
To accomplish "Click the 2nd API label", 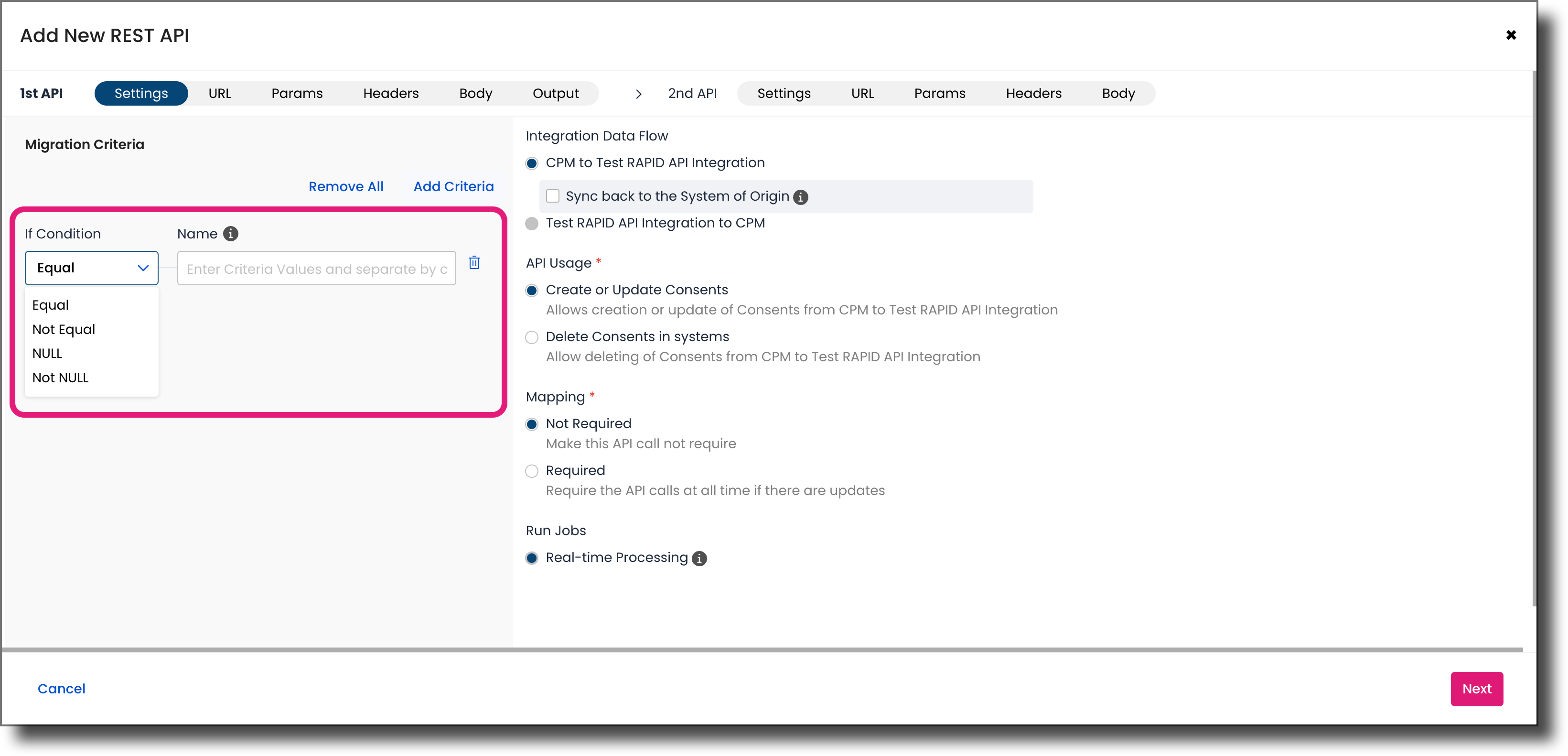I will (x=692, y=93).
